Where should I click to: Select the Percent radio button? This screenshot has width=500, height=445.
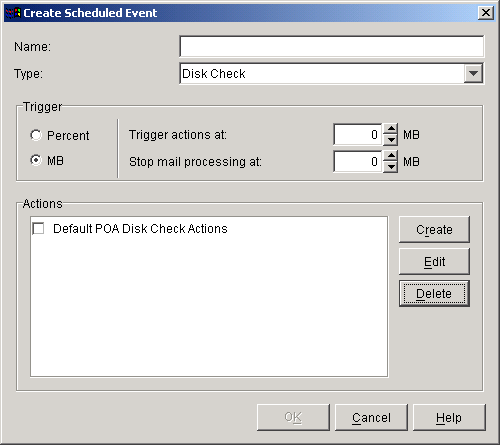(x=36, y=135)
